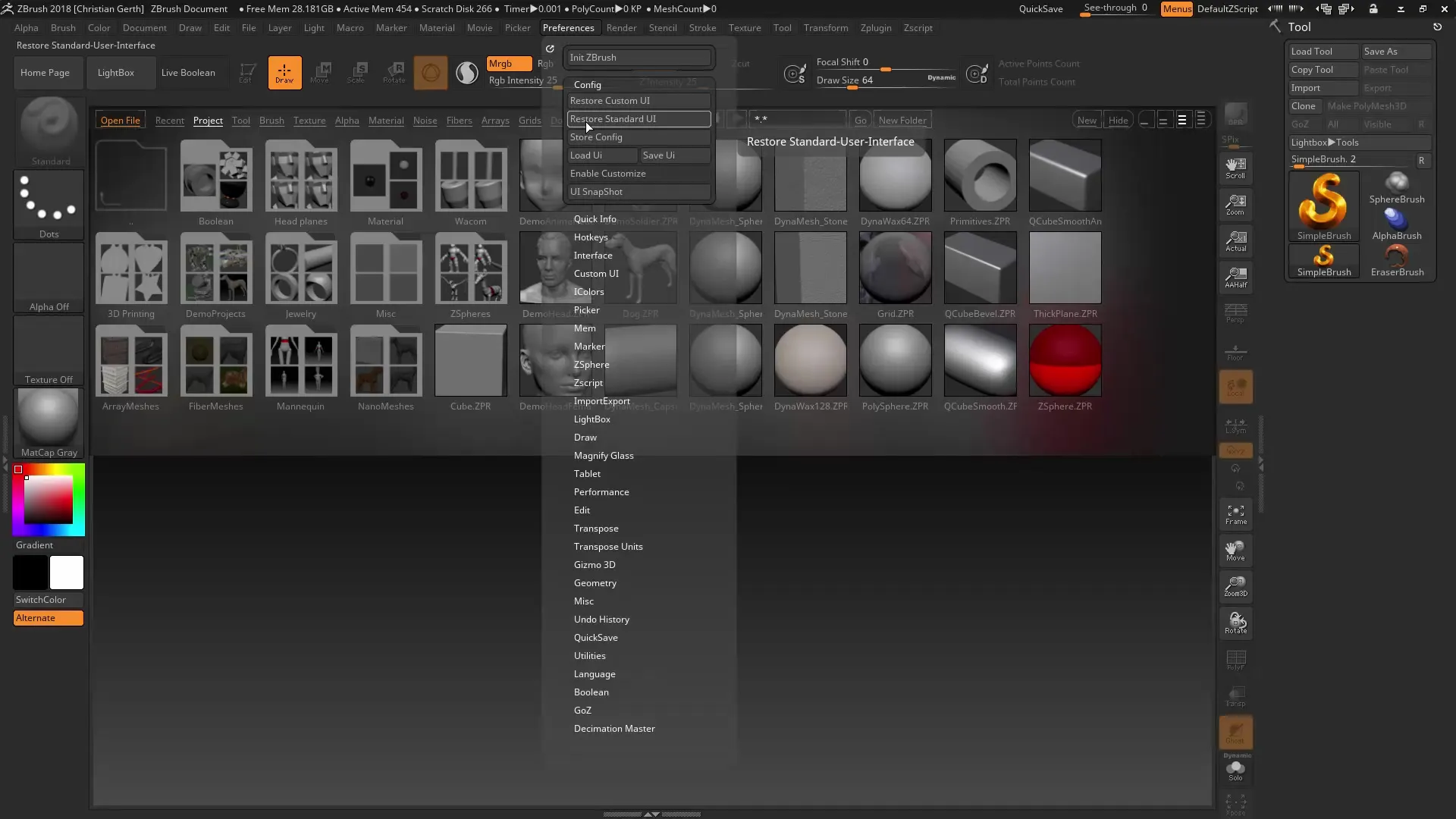The image size is (1456, 819).
Task: Collapse the Config preferences section
Action: click(x=588, y=85)
